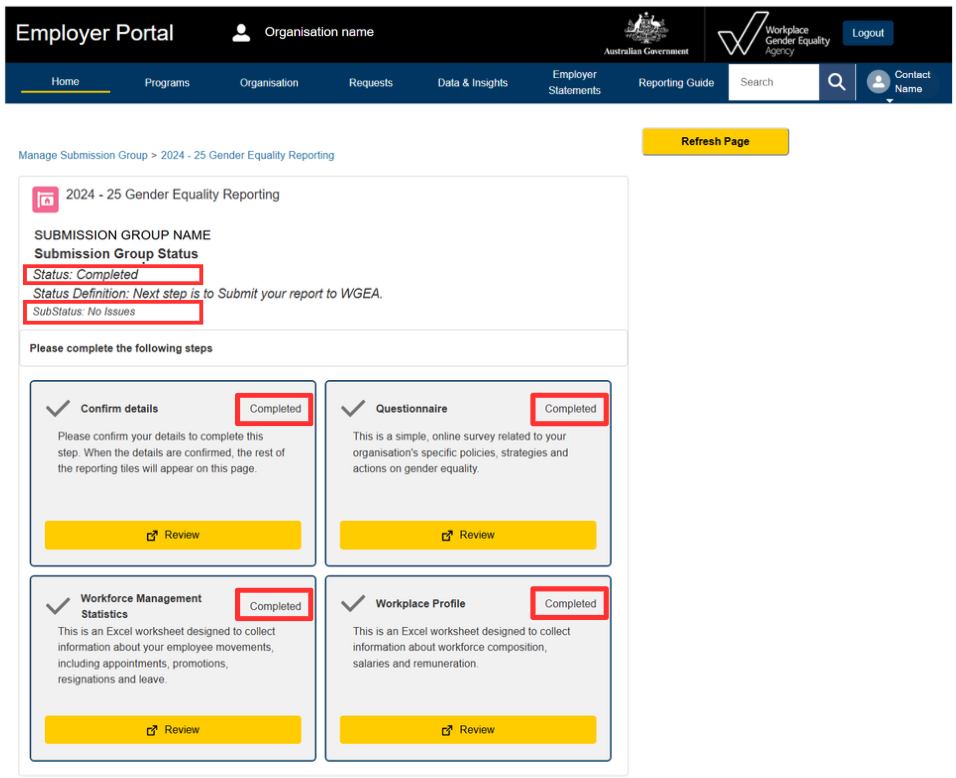The height and width of the screenshot is (778, 956).
Task: Review the Workforce Management Statistics step
Action: [x=172, y=730]
